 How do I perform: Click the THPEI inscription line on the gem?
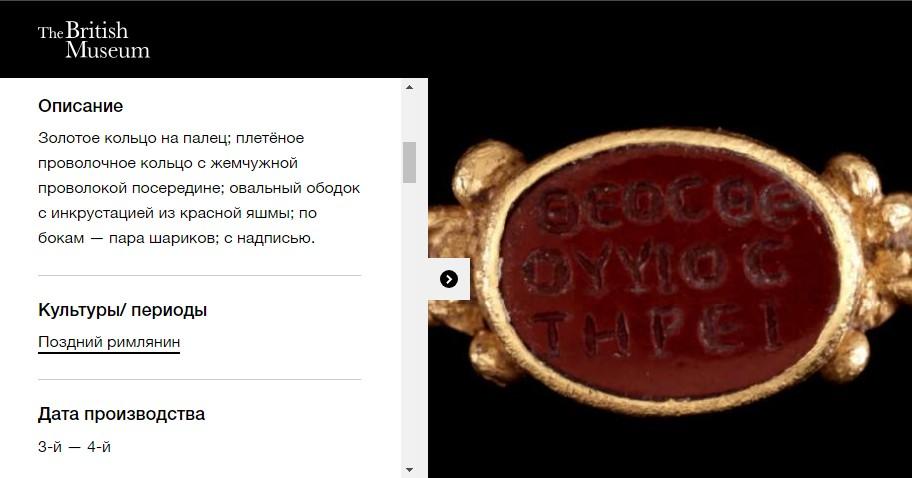click(x=659, y=331)
